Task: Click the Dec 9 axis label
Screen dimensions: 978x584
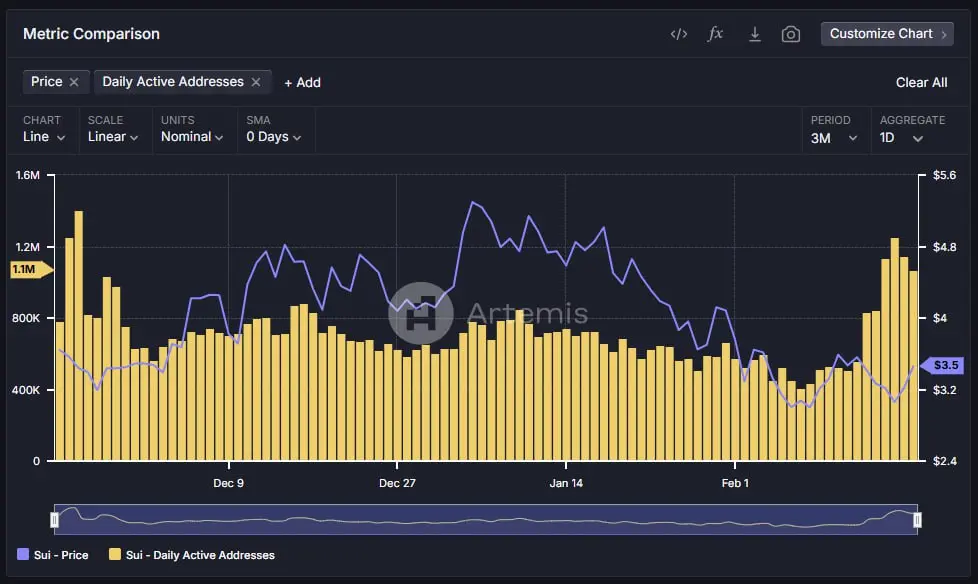Action: [228, 483]
